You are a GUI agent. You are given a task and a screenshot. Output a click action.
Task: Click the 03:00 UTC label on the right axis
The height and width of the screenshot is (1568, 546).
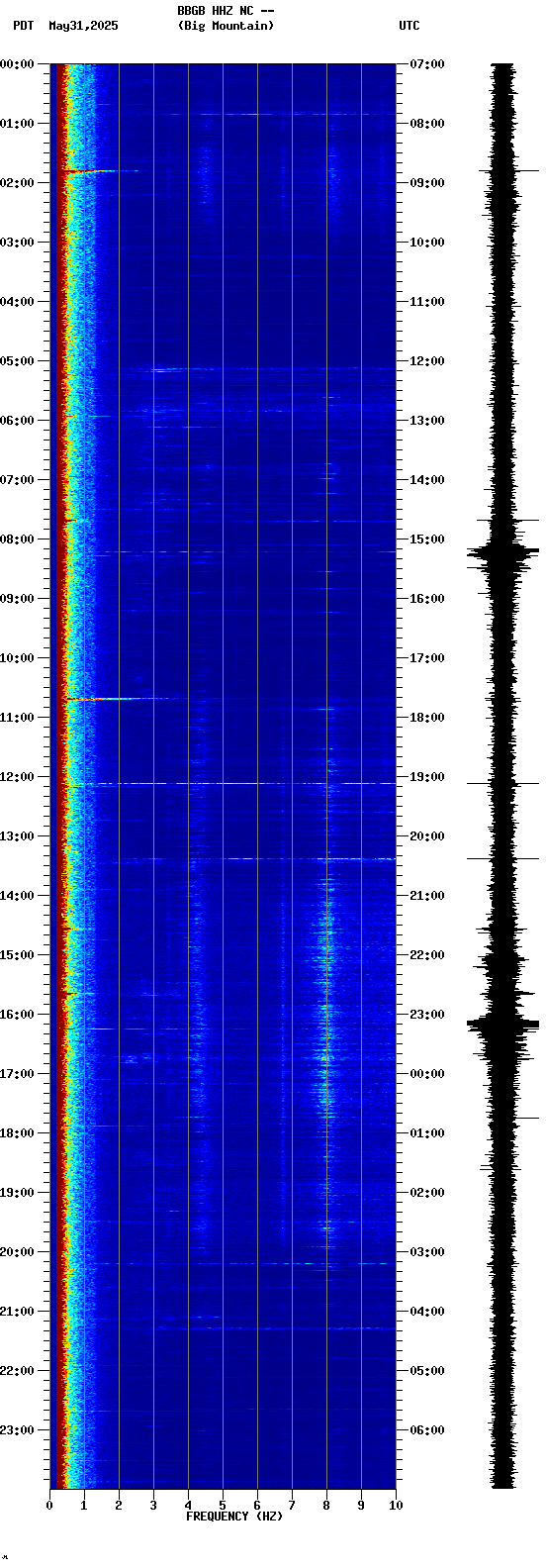click(x=427, y=1252)
